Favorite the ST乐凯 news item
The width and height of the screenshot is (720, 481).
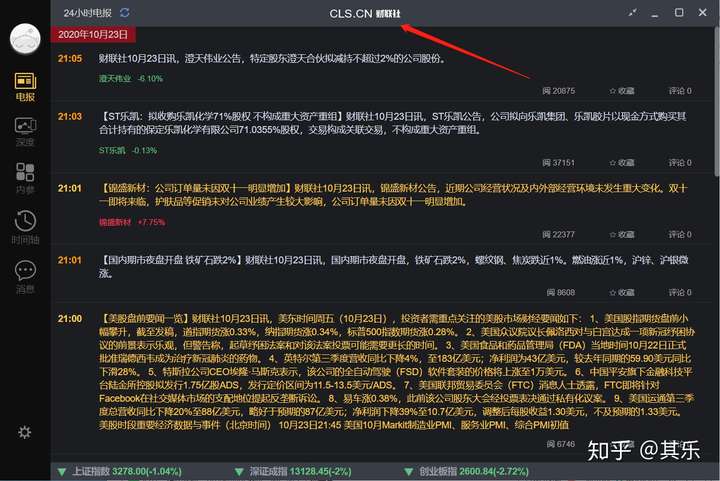[x=622, y=162]
